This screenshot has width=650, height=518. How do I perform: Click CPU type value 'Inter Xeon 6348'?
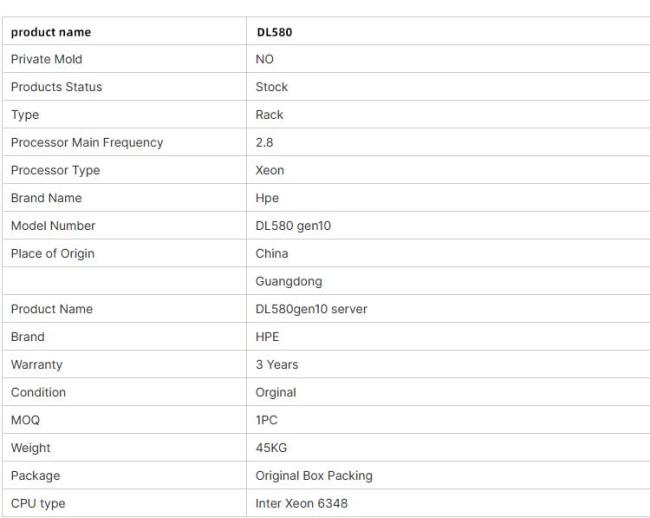coord(302,503)
